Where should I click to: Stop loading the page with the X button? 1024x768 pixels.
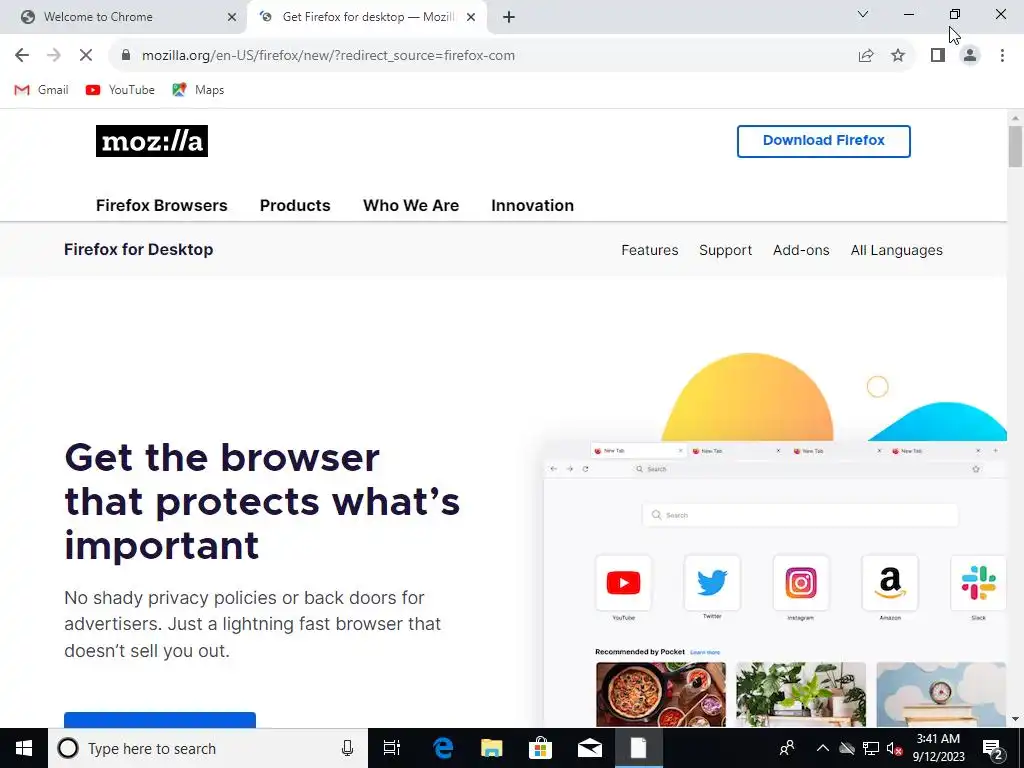click(x=86, y=56)
